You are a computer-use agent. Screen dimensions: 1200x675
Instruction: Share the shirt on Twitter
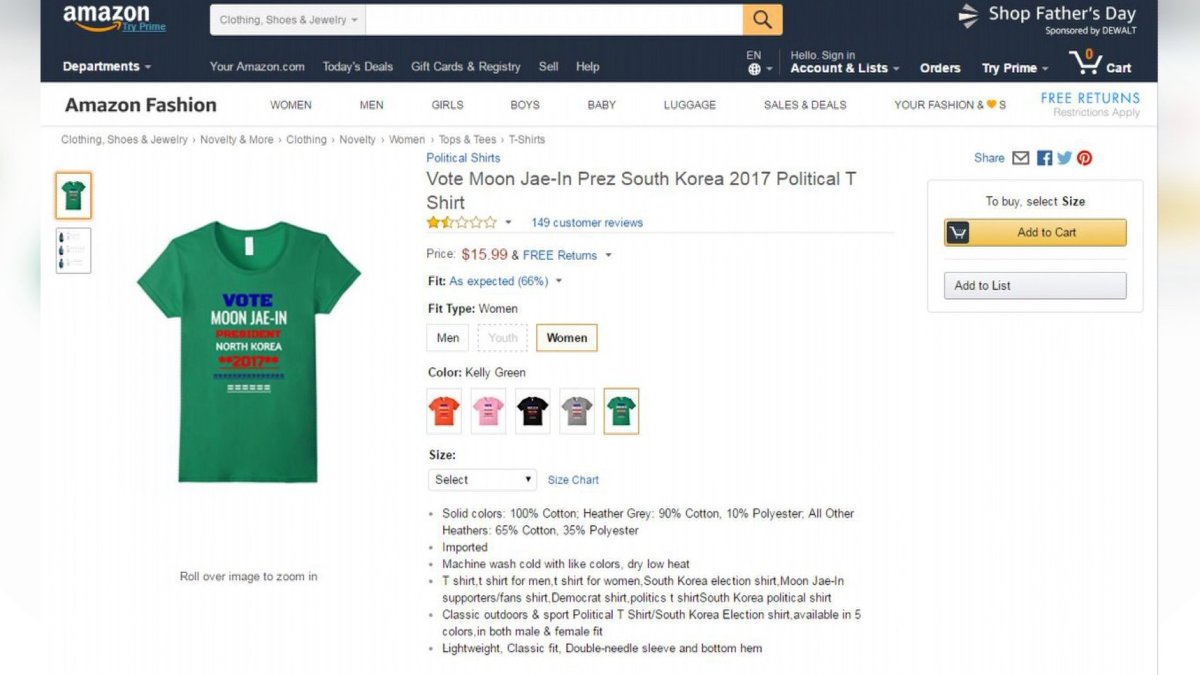[1064, 158]
